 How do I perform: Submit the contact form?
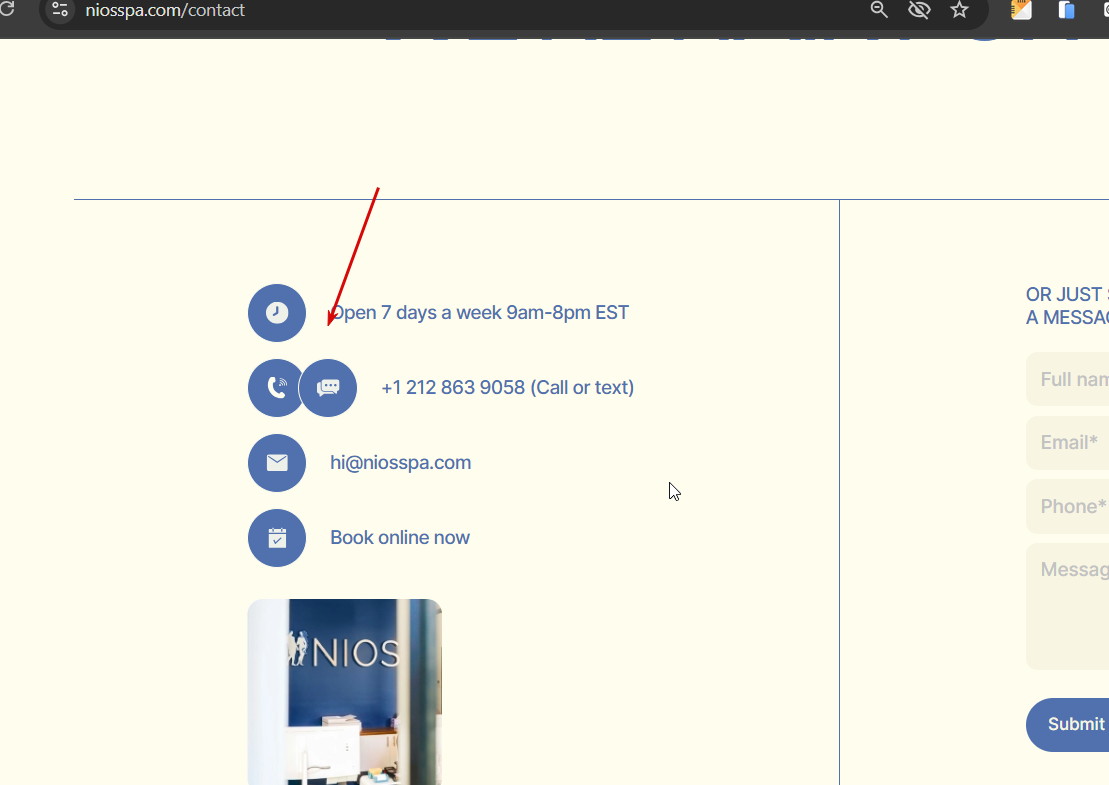point(1068,724)
